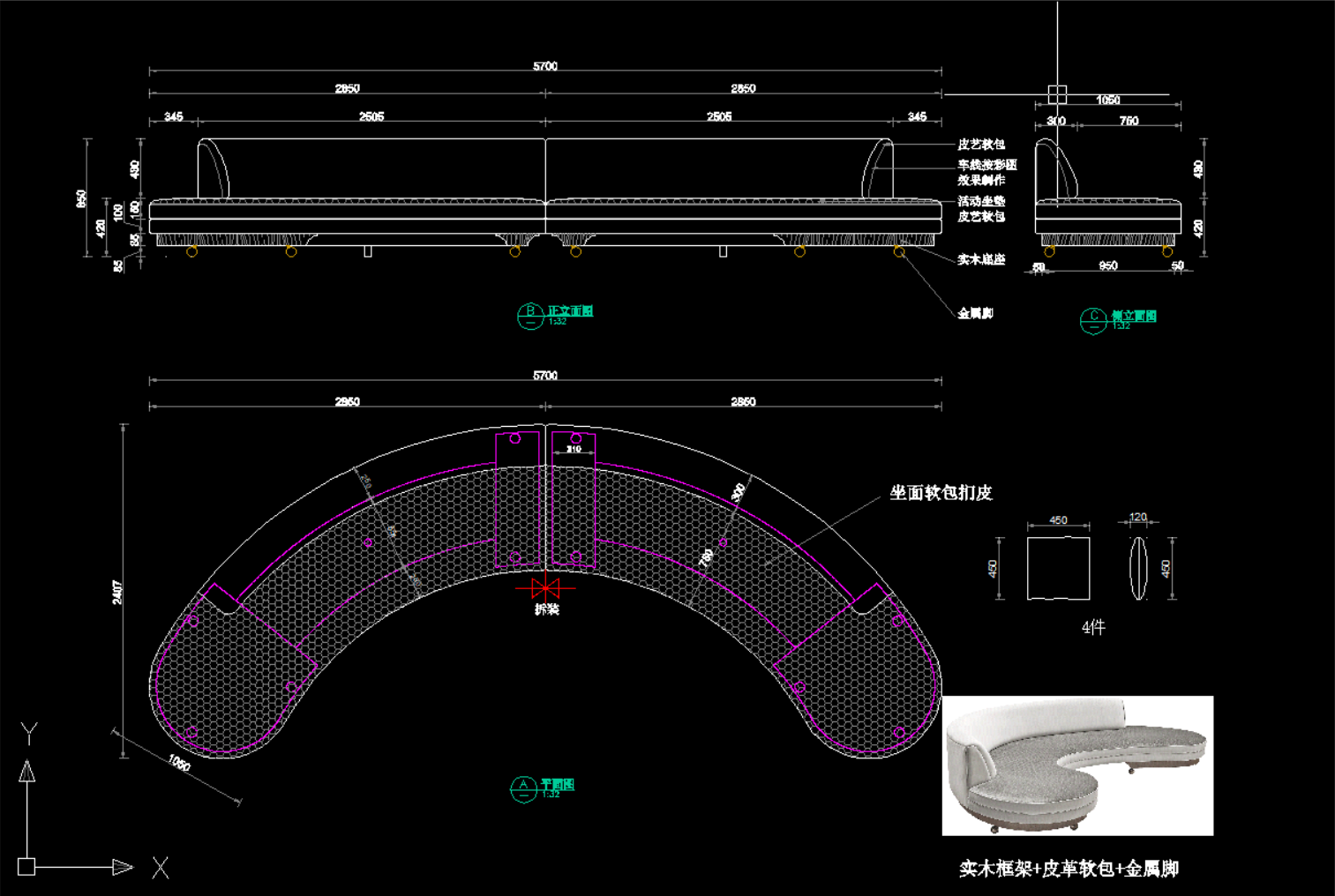Select the 侧立面图 view title
Viewport: 1335px width, 896px height.
1134,316
